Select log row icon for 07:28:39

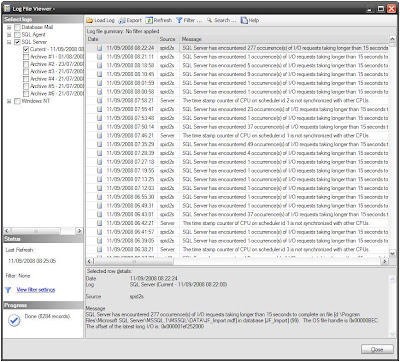[x=99, y=153]
